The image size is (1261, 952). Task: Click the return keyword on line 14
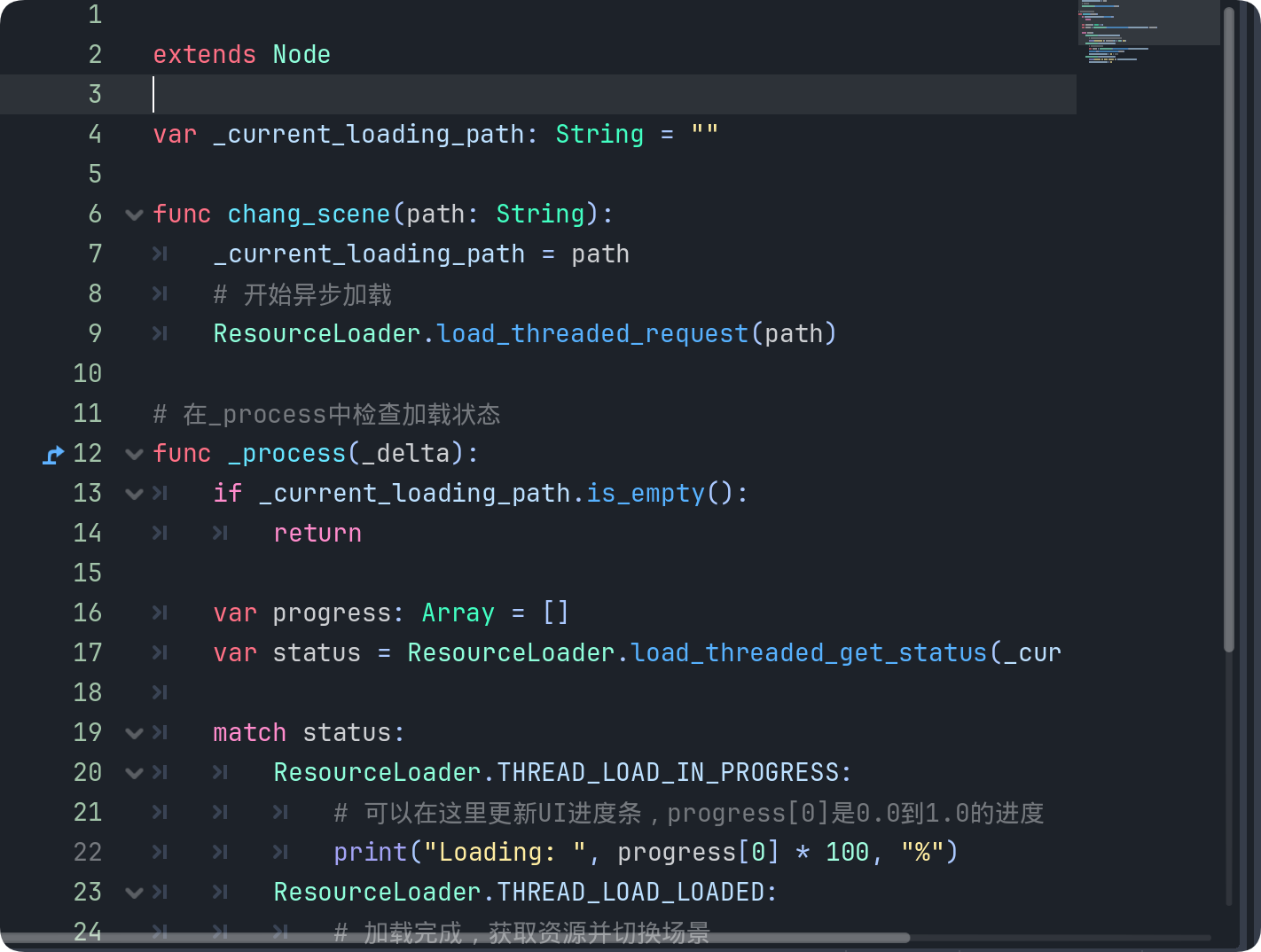click(x=317, y=534)
